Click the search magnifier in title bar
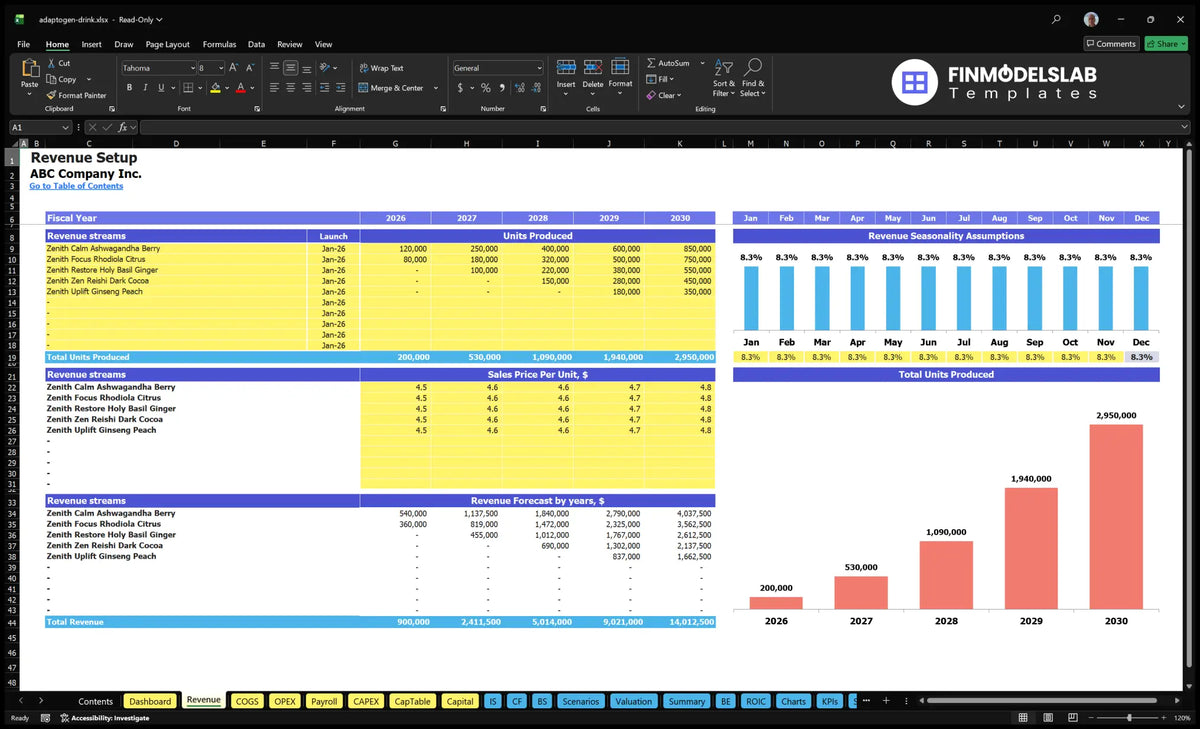This screenshot has width=1200, height=729. point(1057,19)
